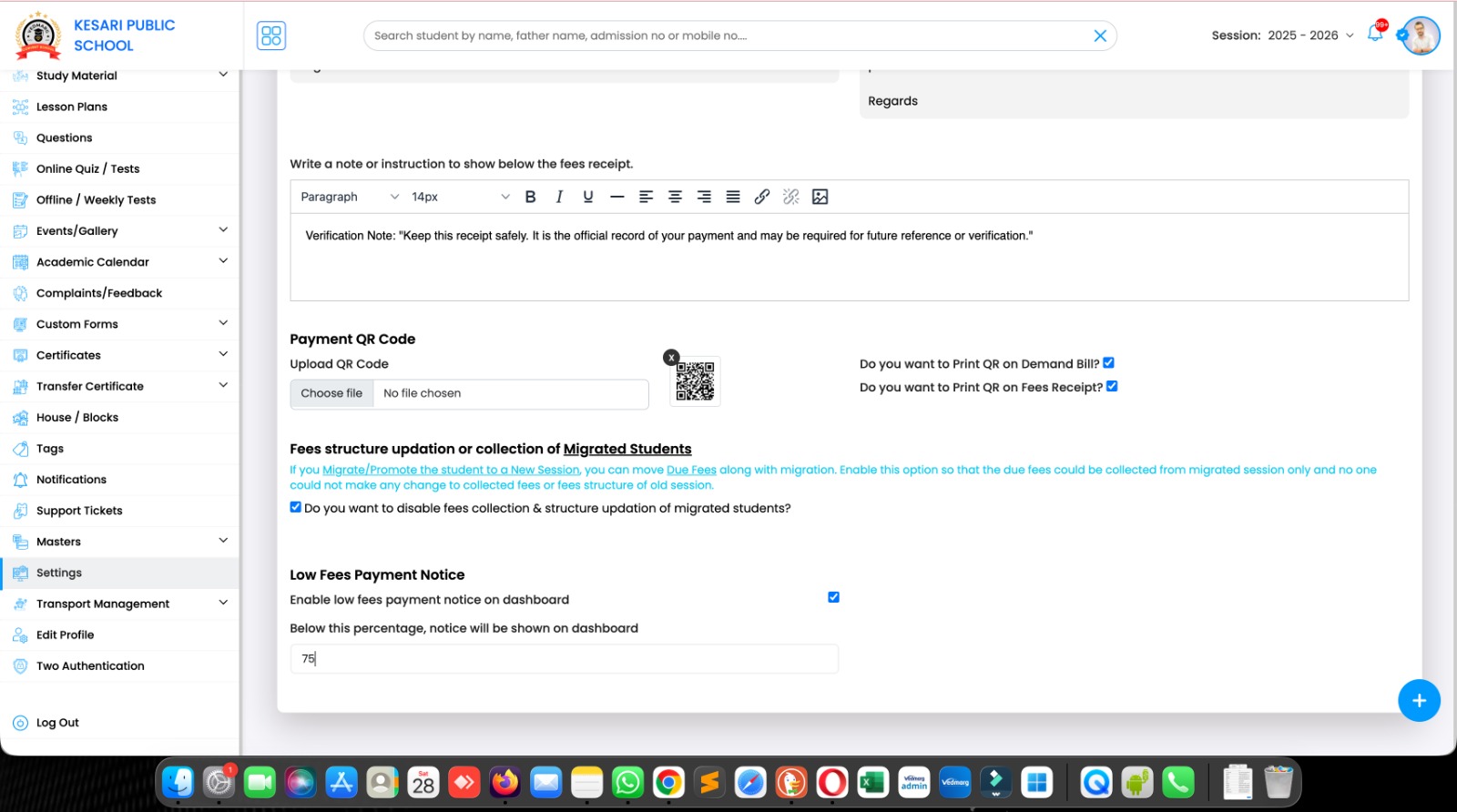The image size is (1457, 812).
Task: Select Settings in sidebar
Action: (x=120, y=572)
